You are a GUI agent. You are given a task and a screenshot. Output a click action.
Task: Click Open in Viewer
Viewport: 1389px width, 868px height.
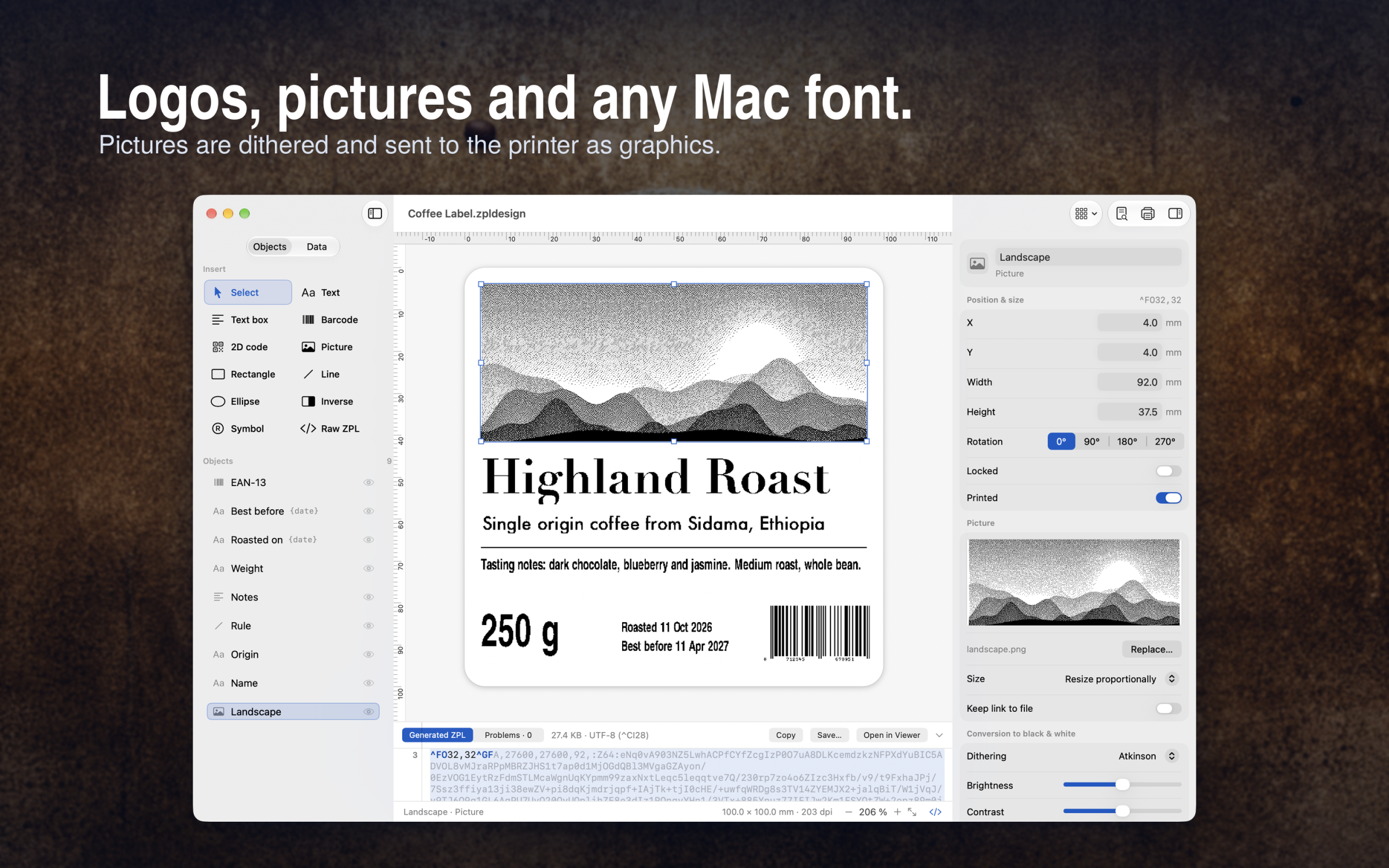891,735
